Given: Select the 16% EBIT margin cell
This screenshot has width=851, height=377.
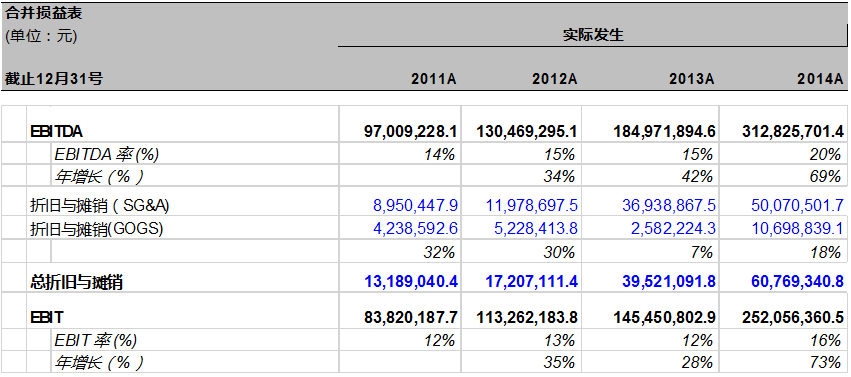Looking at the screenshot, I should click(826, 341).
